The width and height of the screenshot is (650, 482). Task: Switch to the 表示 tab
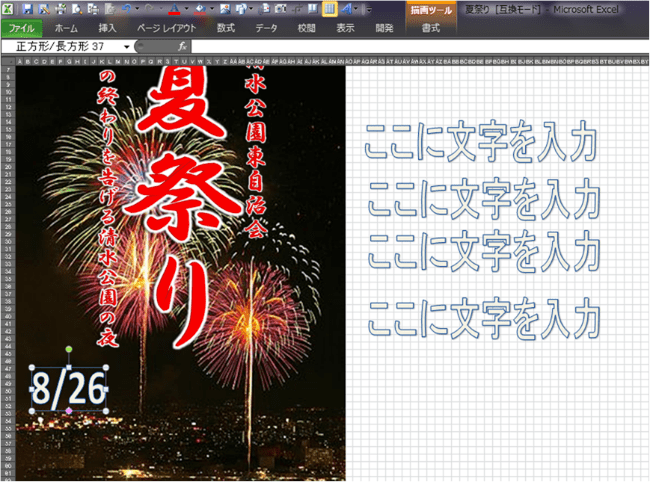(345, 28)
